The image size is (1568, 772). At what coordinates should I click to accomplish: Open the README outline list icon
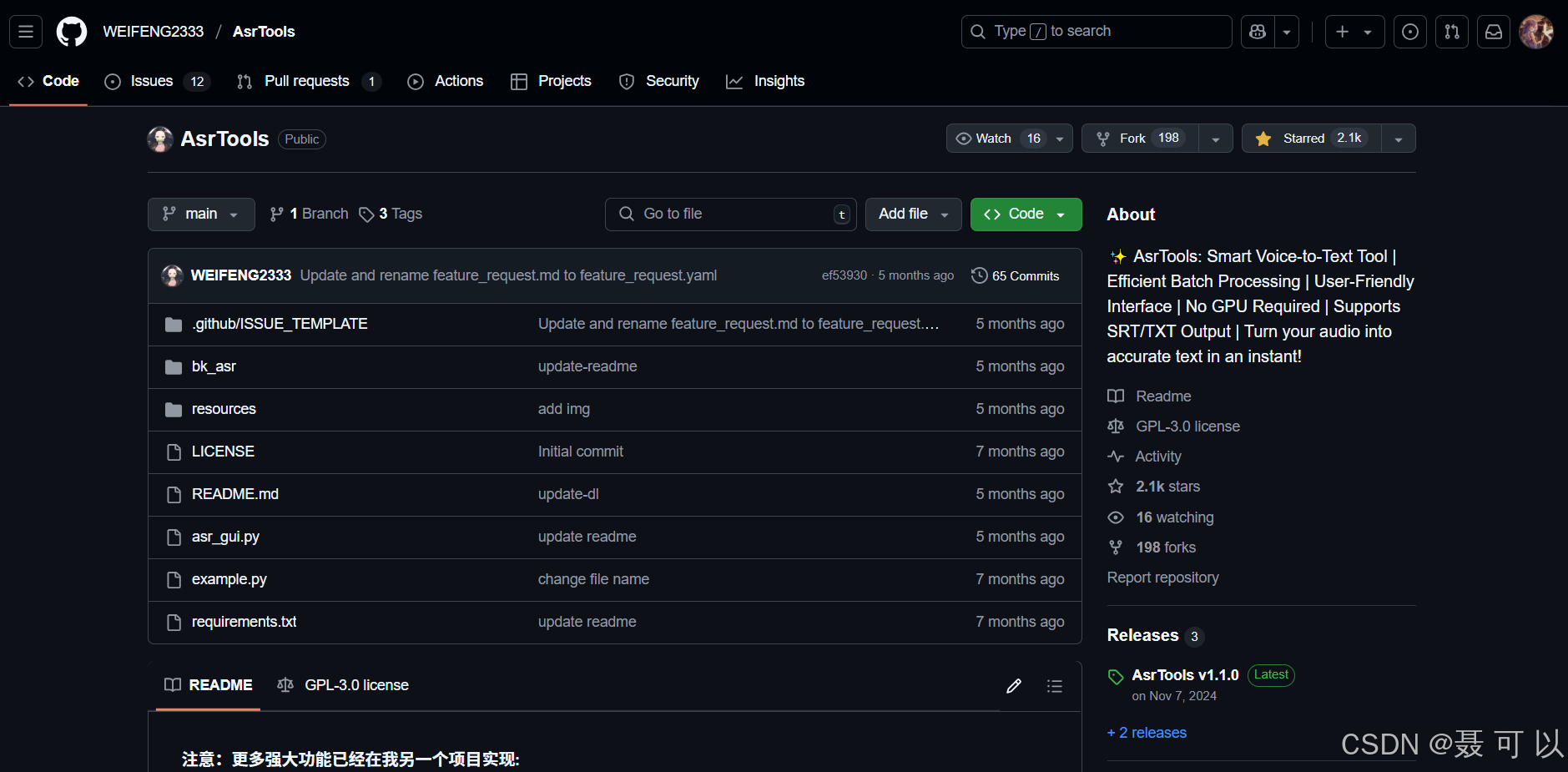(x=1055, y=686)
